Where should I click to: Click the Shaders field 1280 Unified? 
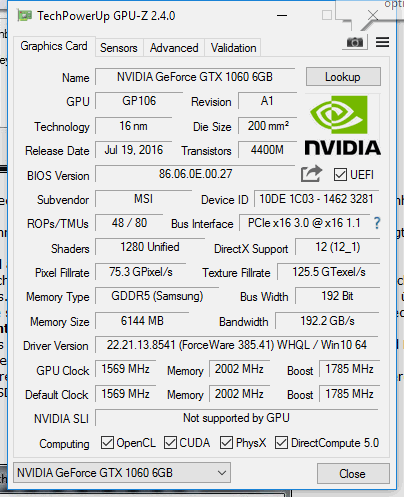(150, 247)
